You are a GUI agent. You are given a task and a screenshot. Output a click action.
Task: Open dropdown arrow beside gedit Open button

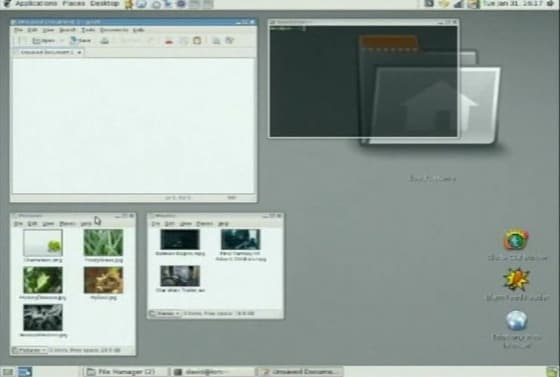tap(61, 41)
